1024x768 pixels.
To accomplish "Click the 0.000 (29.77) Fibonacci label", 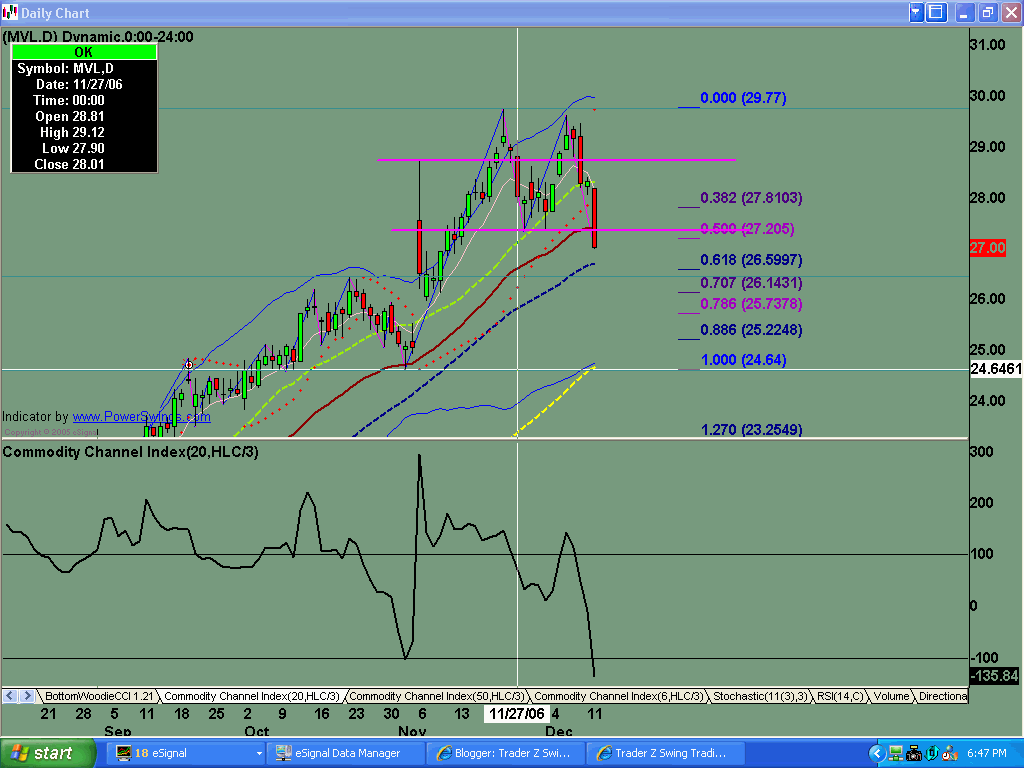I will pos(743,98).
